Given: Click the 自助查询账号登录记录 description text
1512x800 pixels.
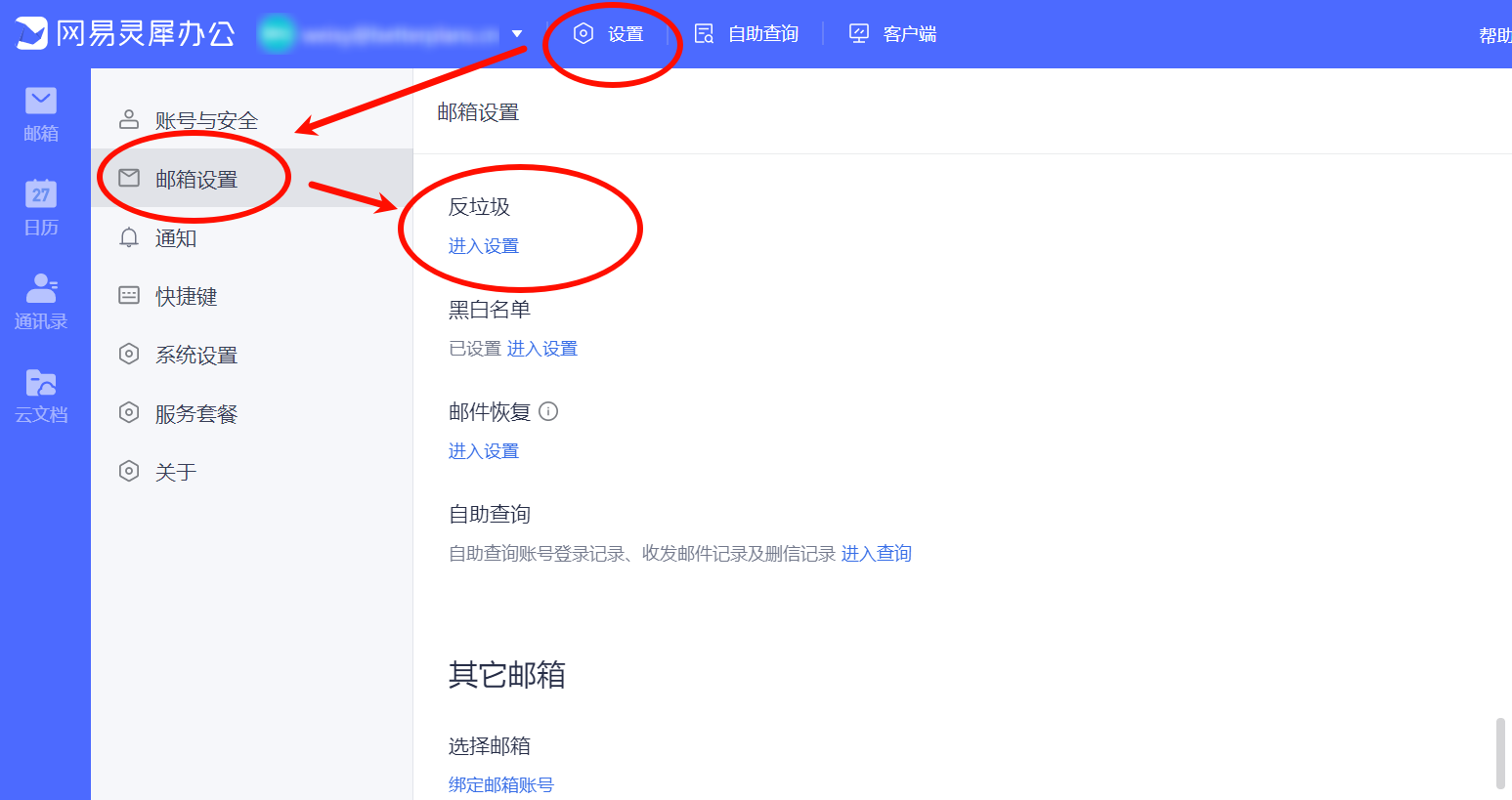Looking at the screenshot, I should pyautogui.click(x=642, y=554).
